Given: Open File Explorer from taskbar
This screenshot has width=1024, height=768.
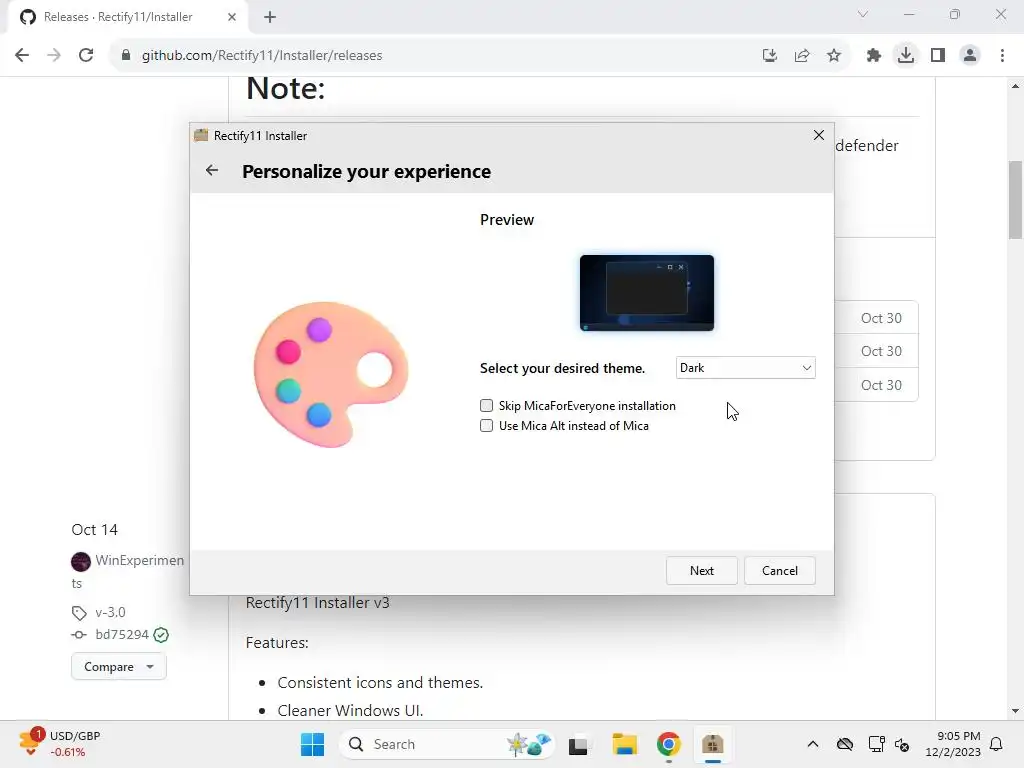Looking at the screenshot, I should [x=624, y=744].
